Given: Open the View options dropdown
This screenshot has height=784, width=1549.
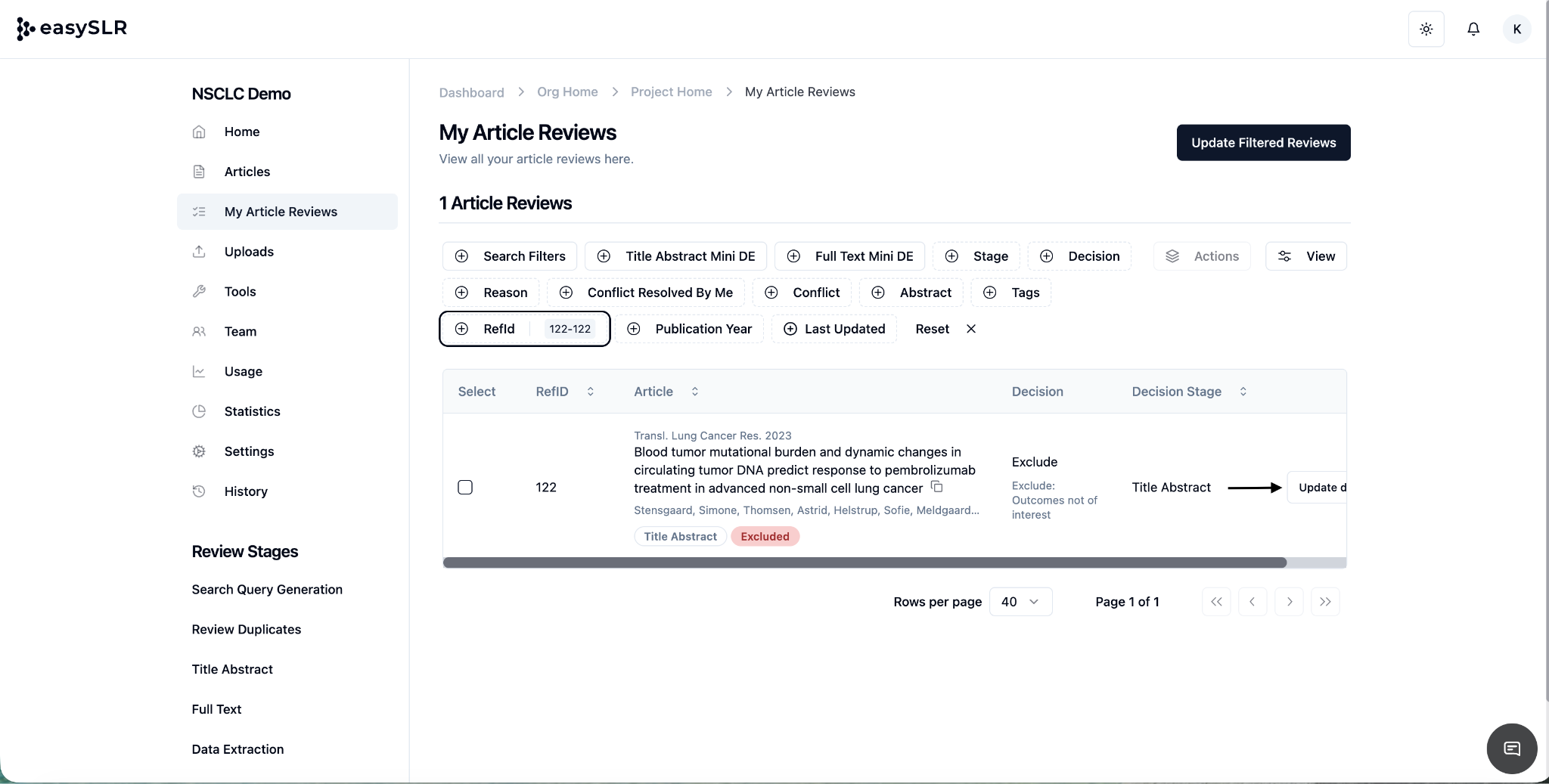Looking at the screenshot, I should (x=1305, y=256).
